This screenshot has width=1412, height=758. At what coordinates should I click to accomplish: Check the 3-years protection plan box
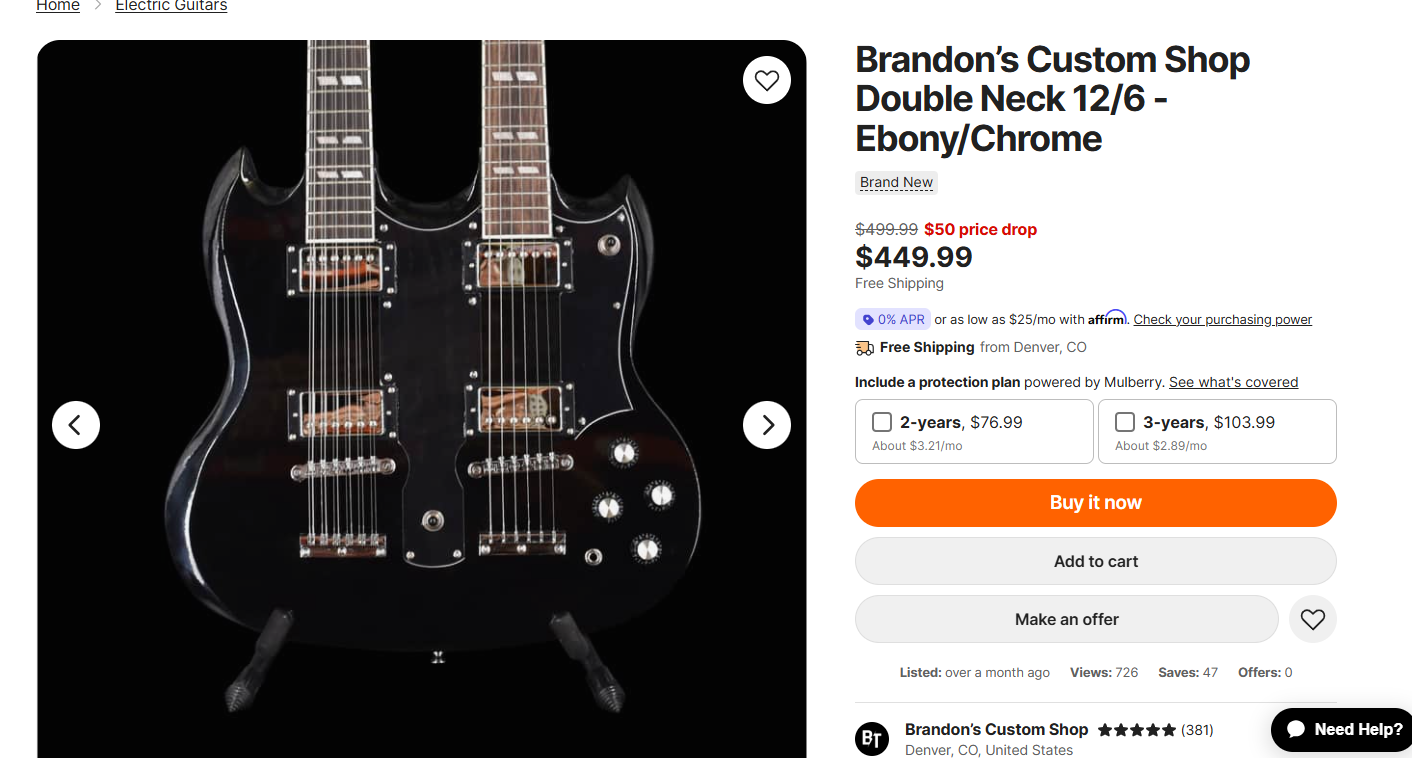click(1125, 422)
